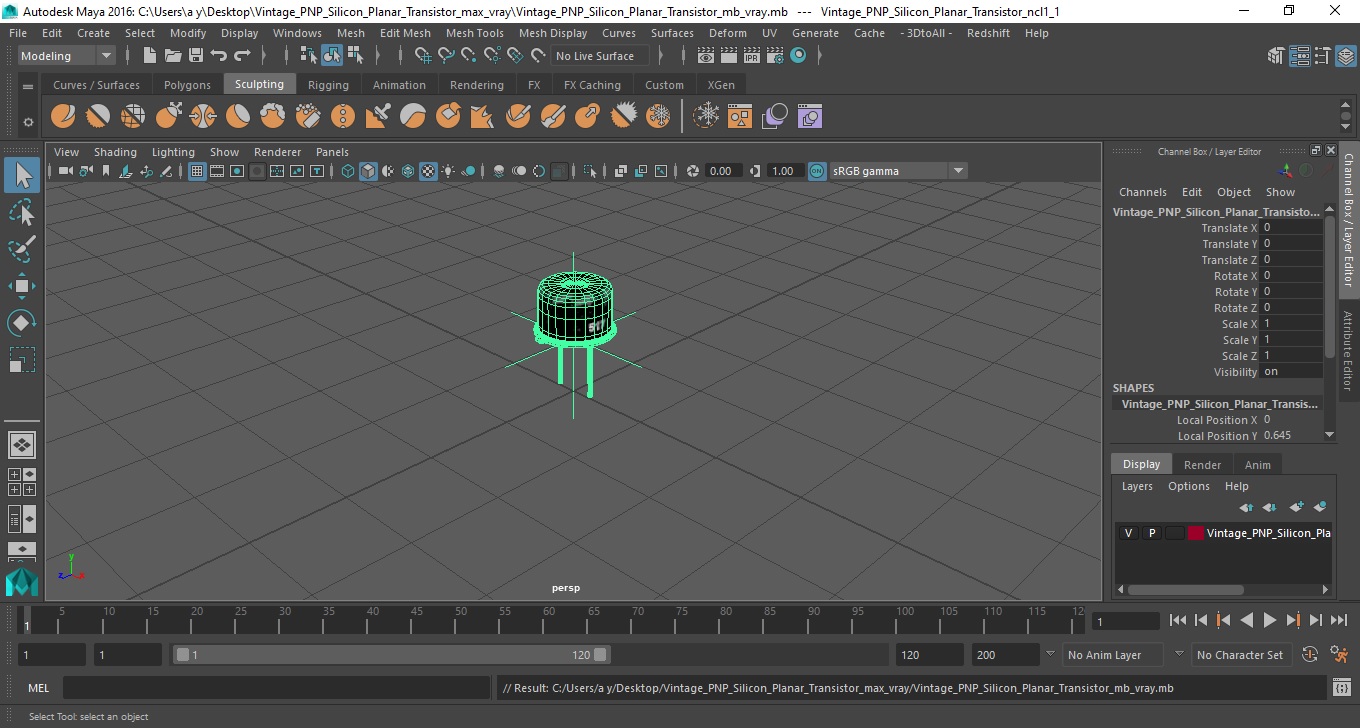Open the Script Editor icon

[1342, 688]
